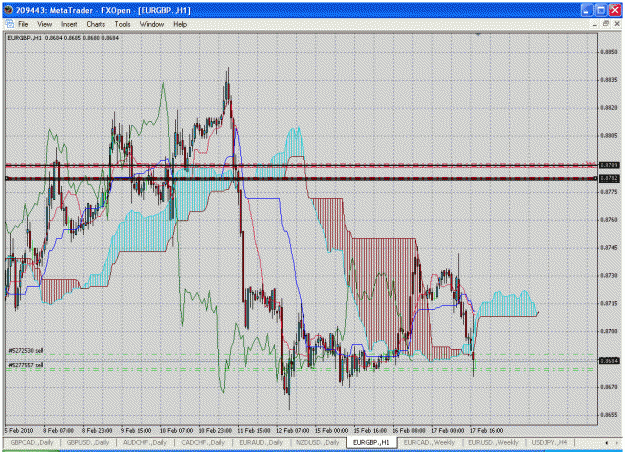Image resolution: width=625 pixels, height=452 pixels.
Task: Click the current price marker on price axis
Action: [609, 361]
